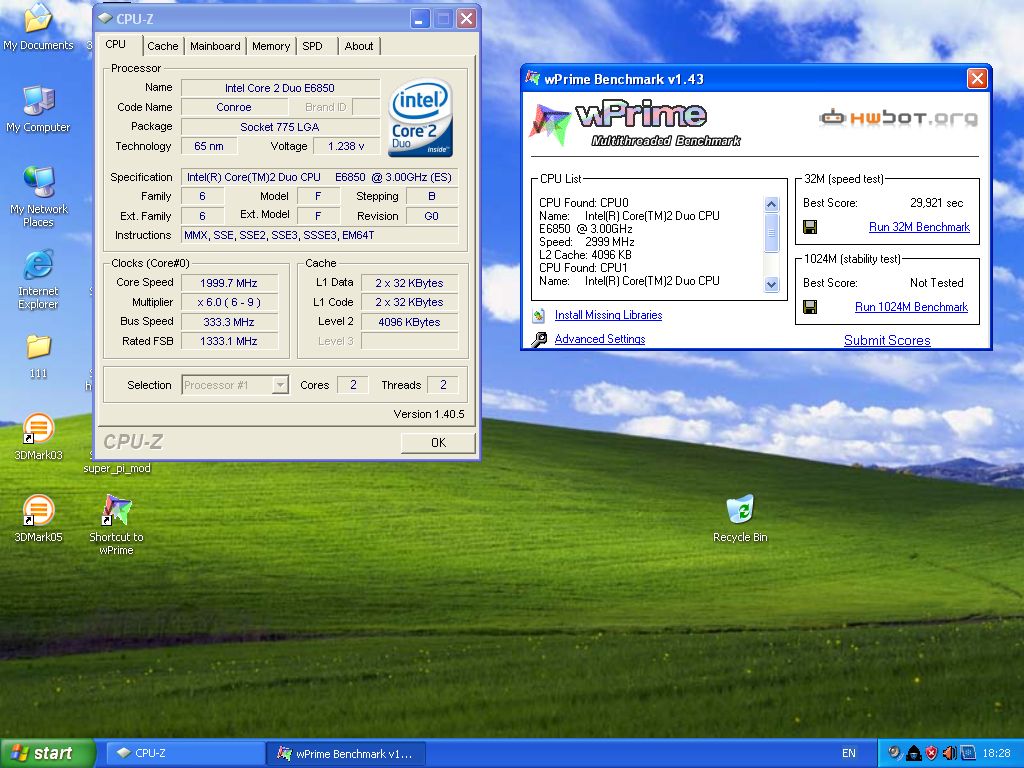Image resolution: width=1024 pixels, height=768 pixels.
Task: Run the 1024M Benchmark
Action: point(911,307)
